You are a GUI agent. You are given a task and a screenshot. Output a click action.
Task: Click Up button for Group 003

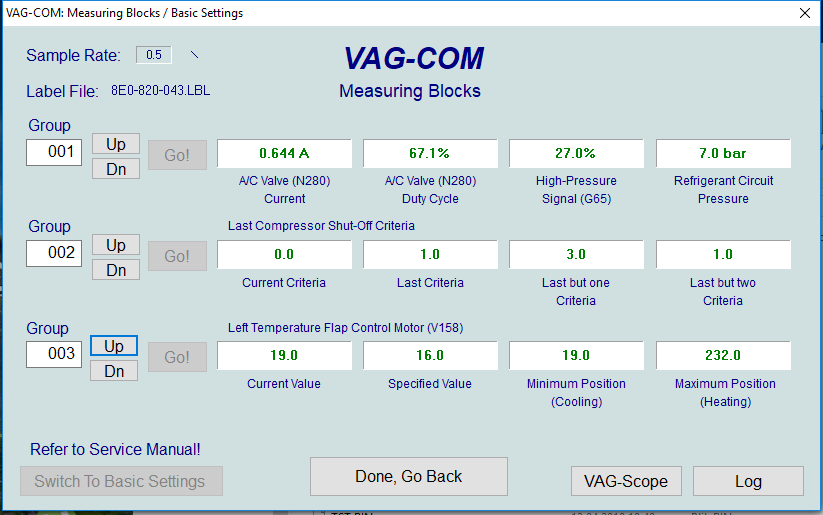click(x=114, y=346)
